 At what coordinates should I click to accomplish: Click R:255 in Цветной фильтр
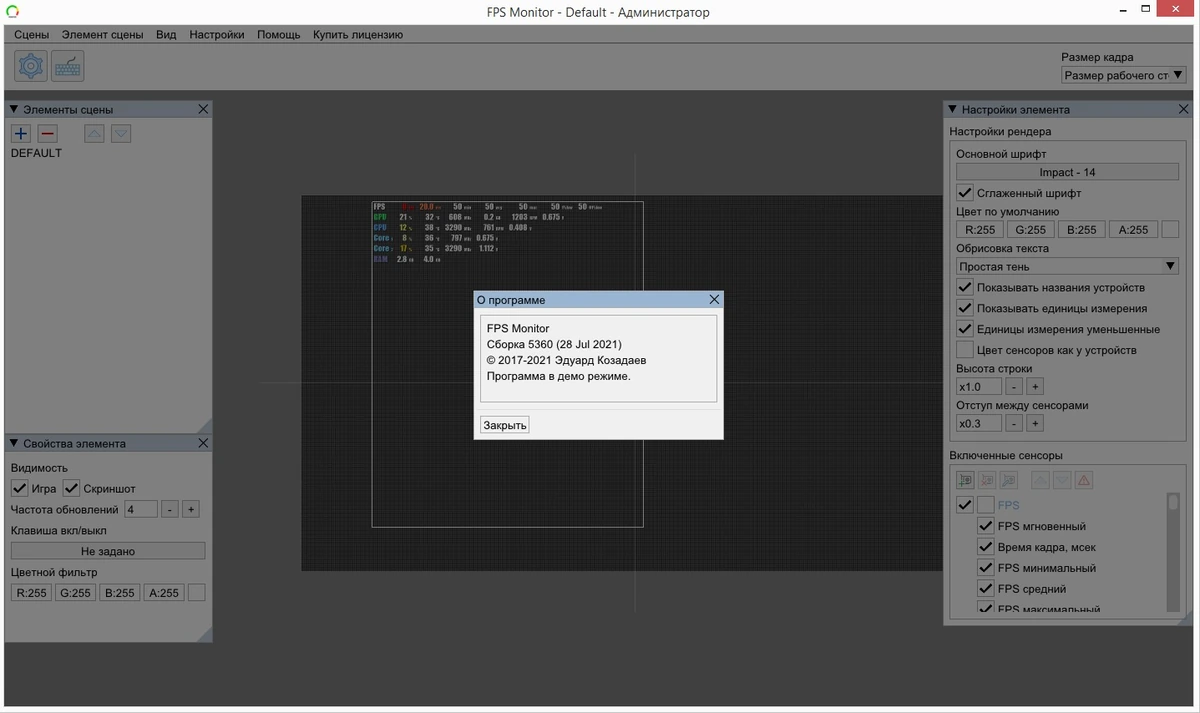tap(31, 593)
